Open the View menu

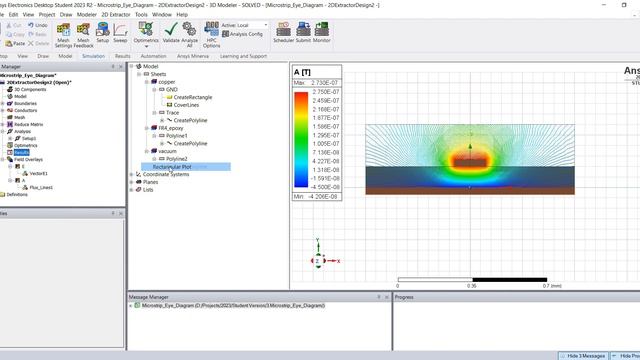pos(28,14)
